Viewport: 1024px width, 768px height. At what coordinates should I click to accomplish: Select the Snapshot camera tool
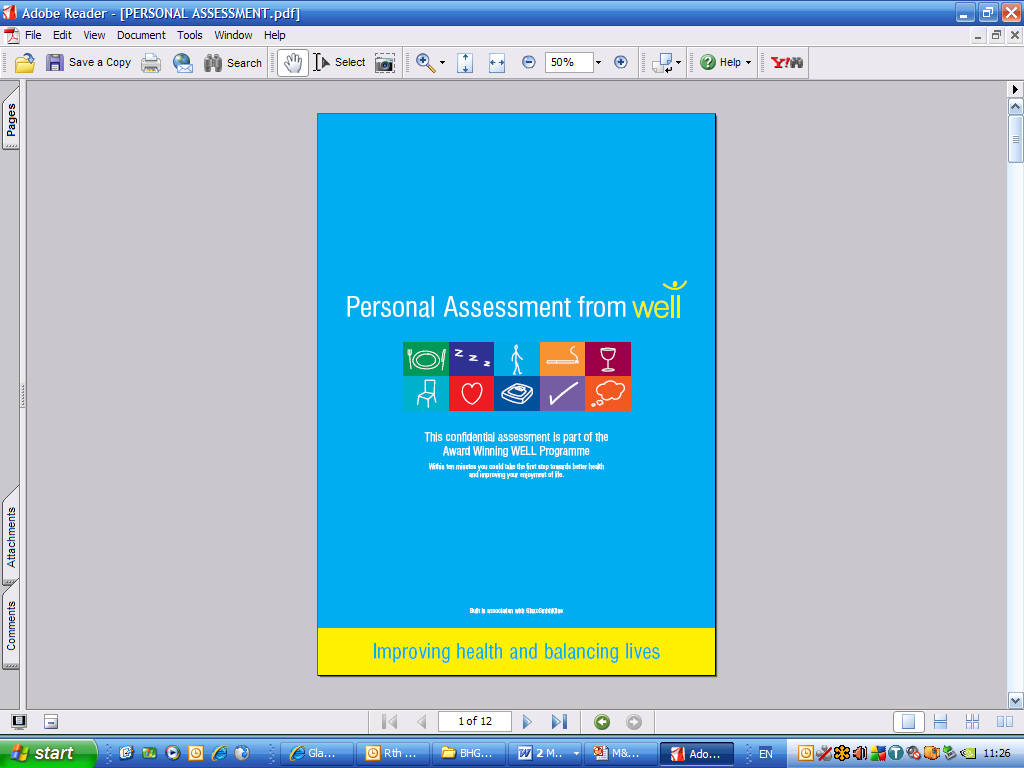pos(385,63)
